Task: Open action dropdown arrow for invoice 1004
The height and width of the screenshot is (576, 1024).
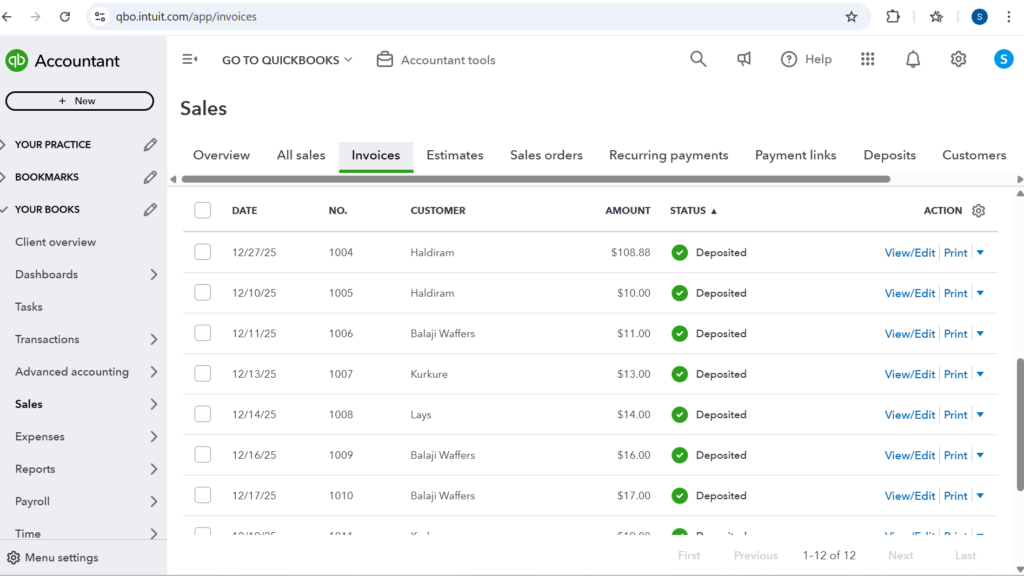Action: [980, 253]
